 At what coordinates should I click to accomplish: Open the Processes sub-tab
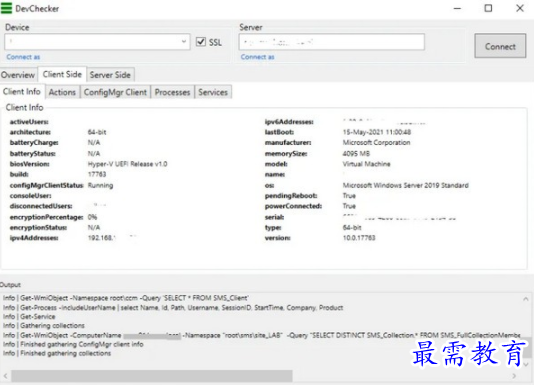click(172, 92)
